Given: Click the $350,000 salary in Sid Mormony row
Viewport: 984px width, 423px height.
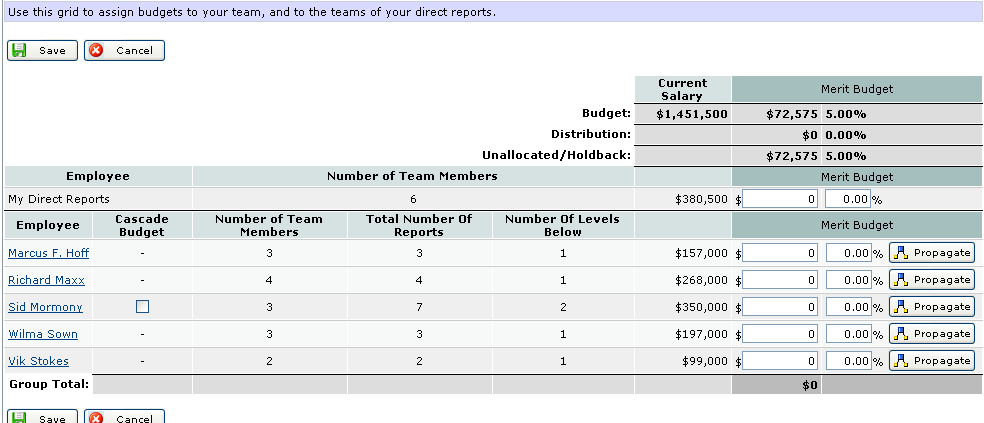Looking at the screenshot, I should (702, 307).
